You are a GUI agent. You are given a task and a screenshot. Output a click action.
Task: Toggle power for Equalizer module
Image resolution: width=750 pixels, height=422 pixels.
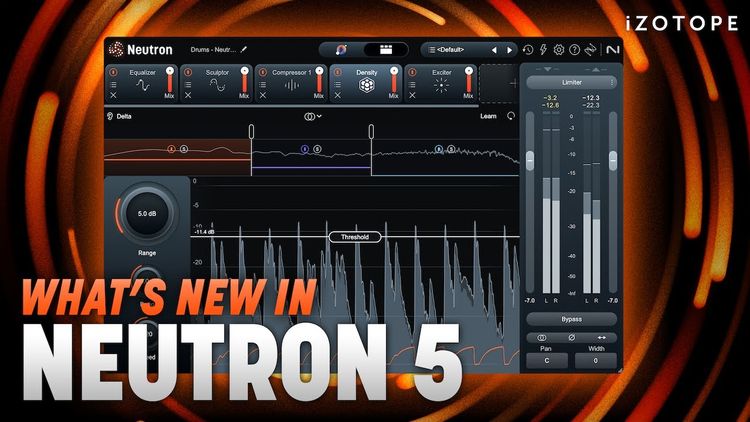pyautogui.click(x=113, y=72)
